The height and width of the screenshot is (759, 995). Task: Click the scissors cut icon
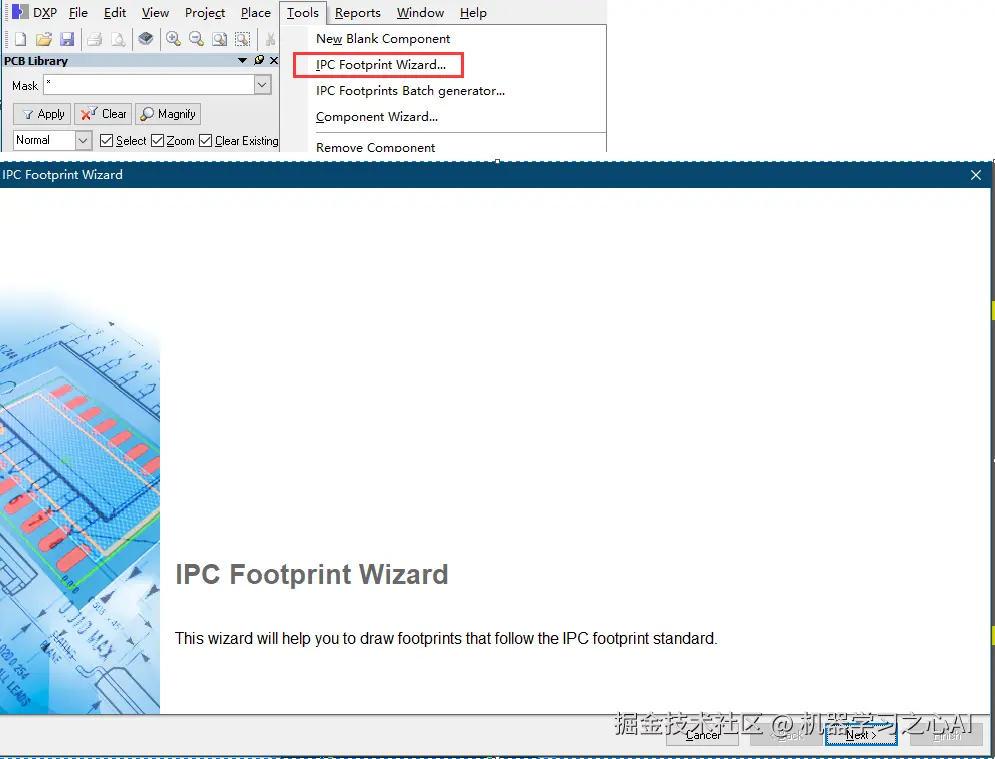[270, 39]
